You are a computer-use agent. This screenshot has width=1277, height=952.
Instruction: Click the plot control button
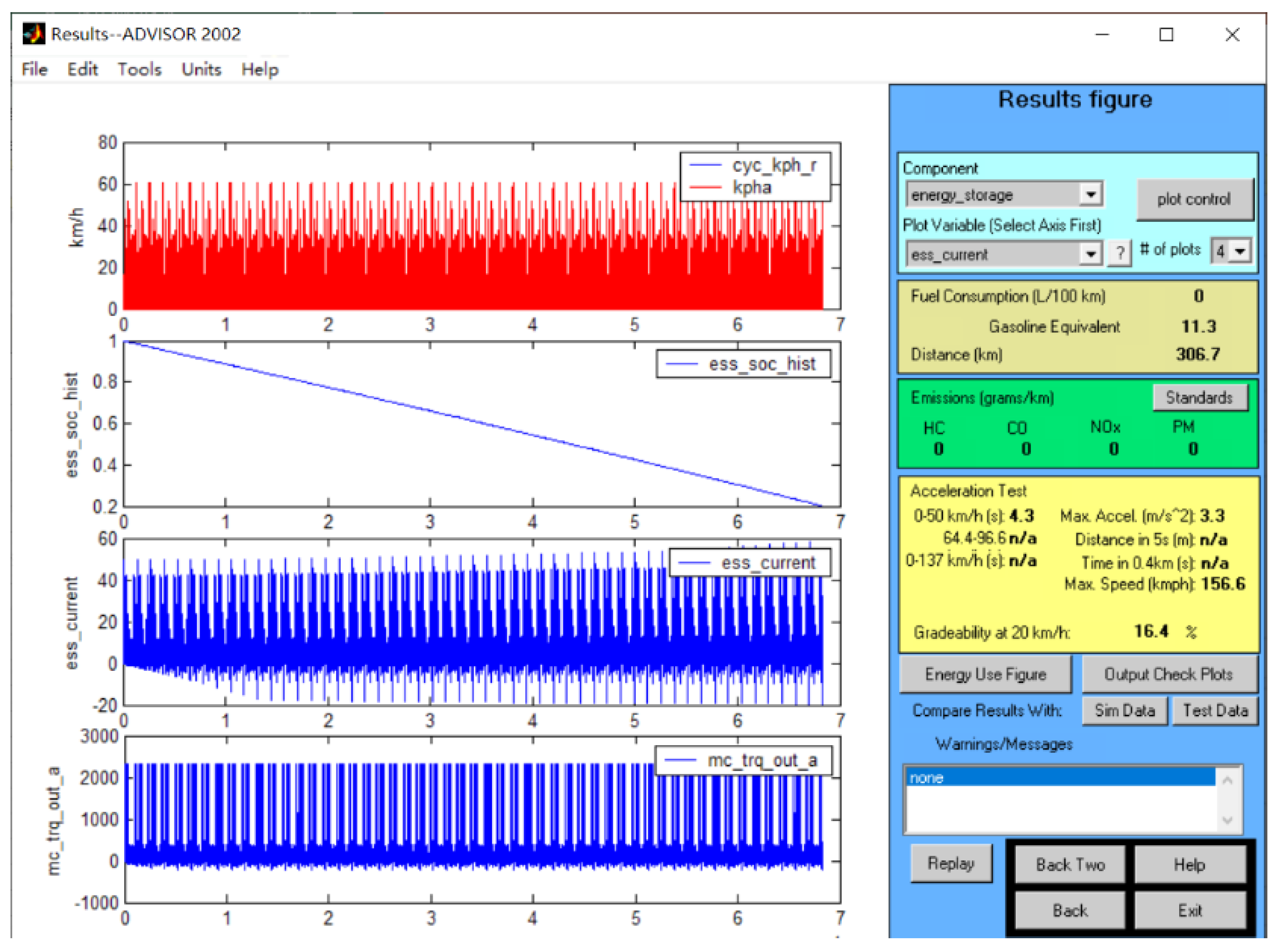tap(1193, 199)
